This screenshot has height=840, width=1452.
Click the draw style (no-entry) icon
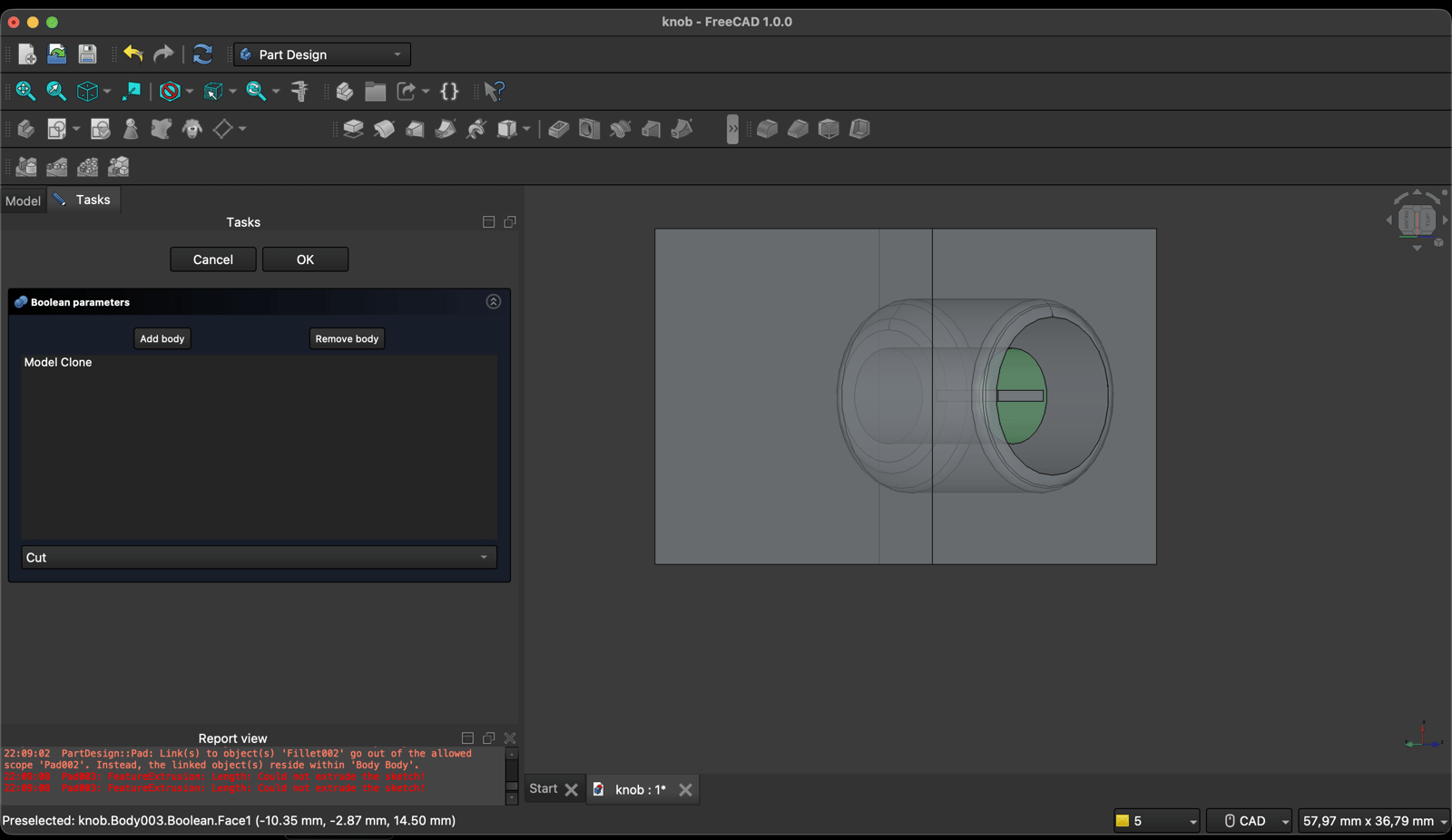pyautogui.click(x=170, y=91)
